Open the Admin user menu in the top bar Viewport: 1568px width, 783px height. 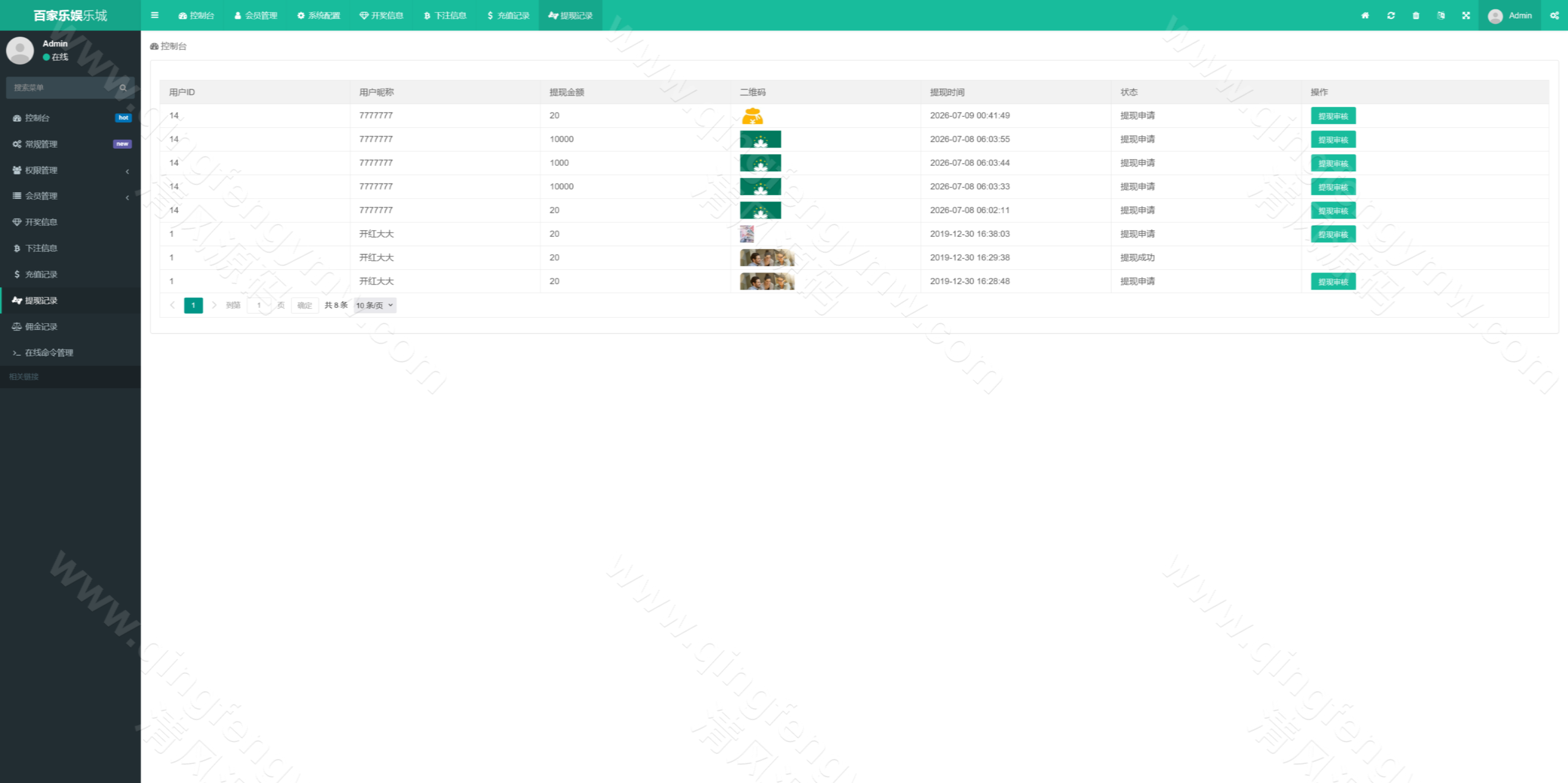[x=1510, y=15]
